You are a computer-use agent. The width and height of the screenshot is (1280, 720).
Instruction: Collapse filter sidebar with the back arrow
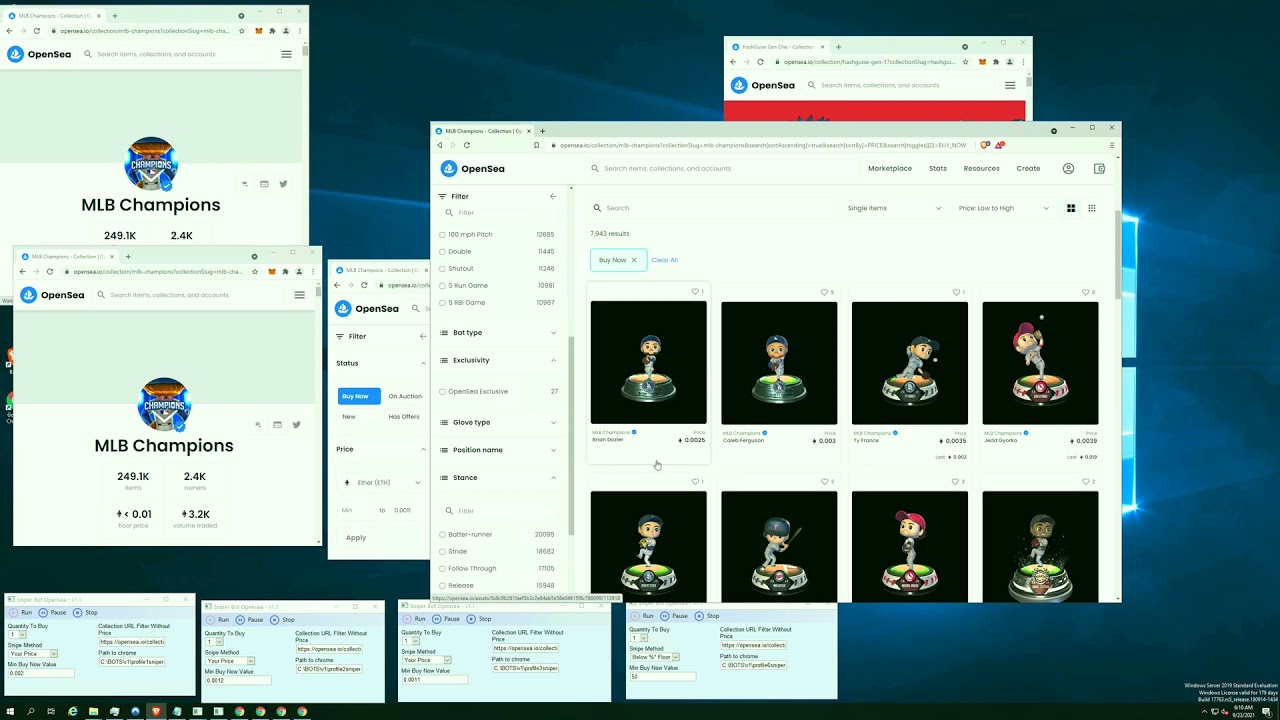coord(553,196)
